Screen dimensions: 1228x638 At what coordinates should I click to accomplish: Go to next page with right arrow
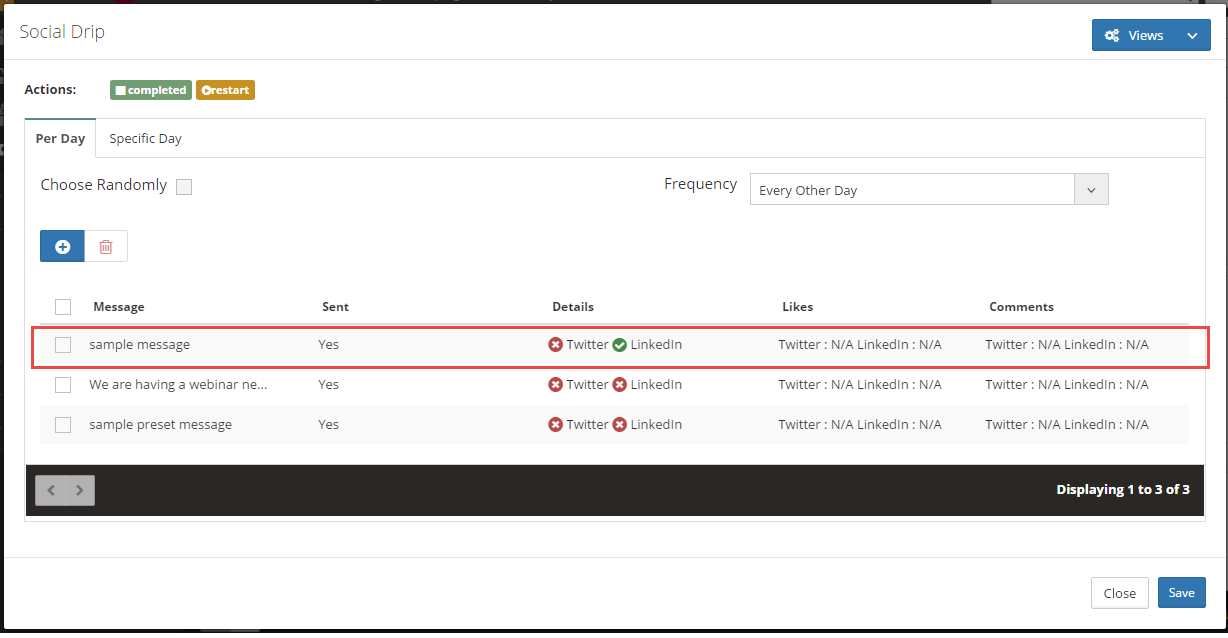click(x=80, y=490)
